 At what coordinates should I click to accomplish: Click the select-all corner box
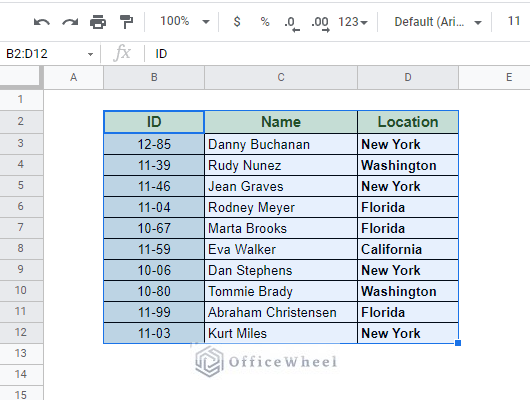21,77
